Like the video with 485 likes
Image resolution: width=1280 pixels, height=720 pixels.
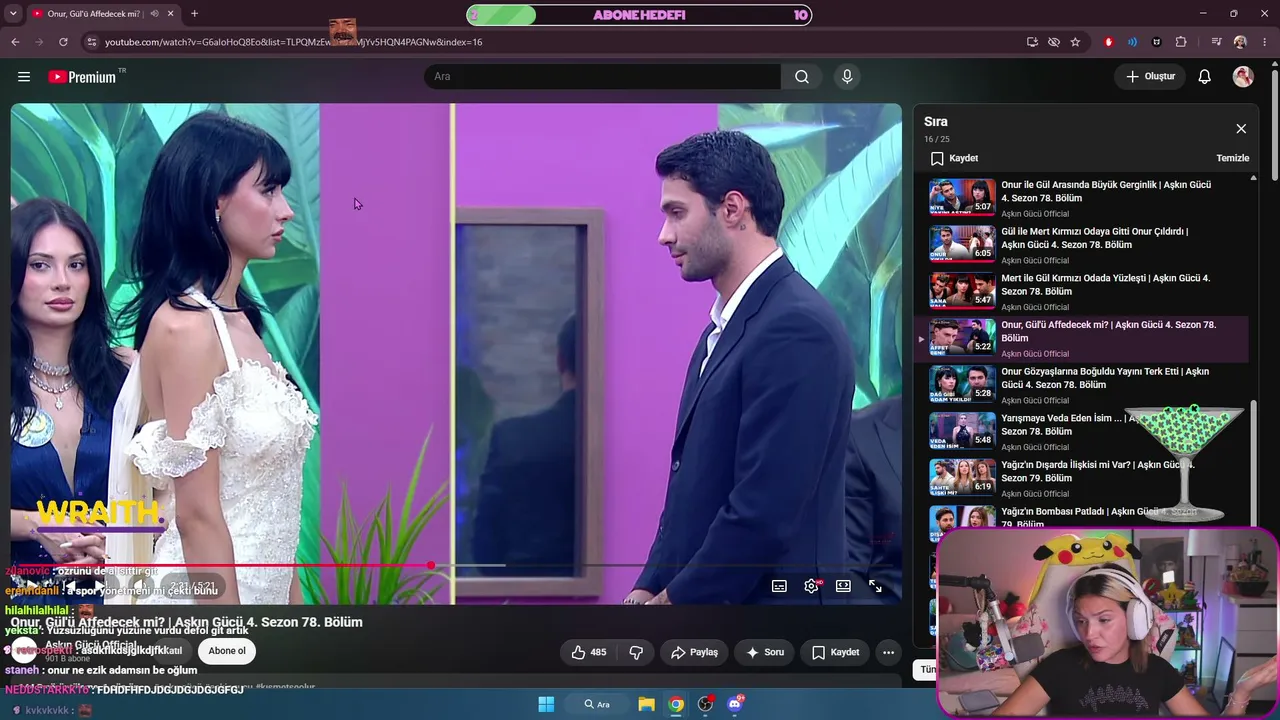[x=589, y=652]
